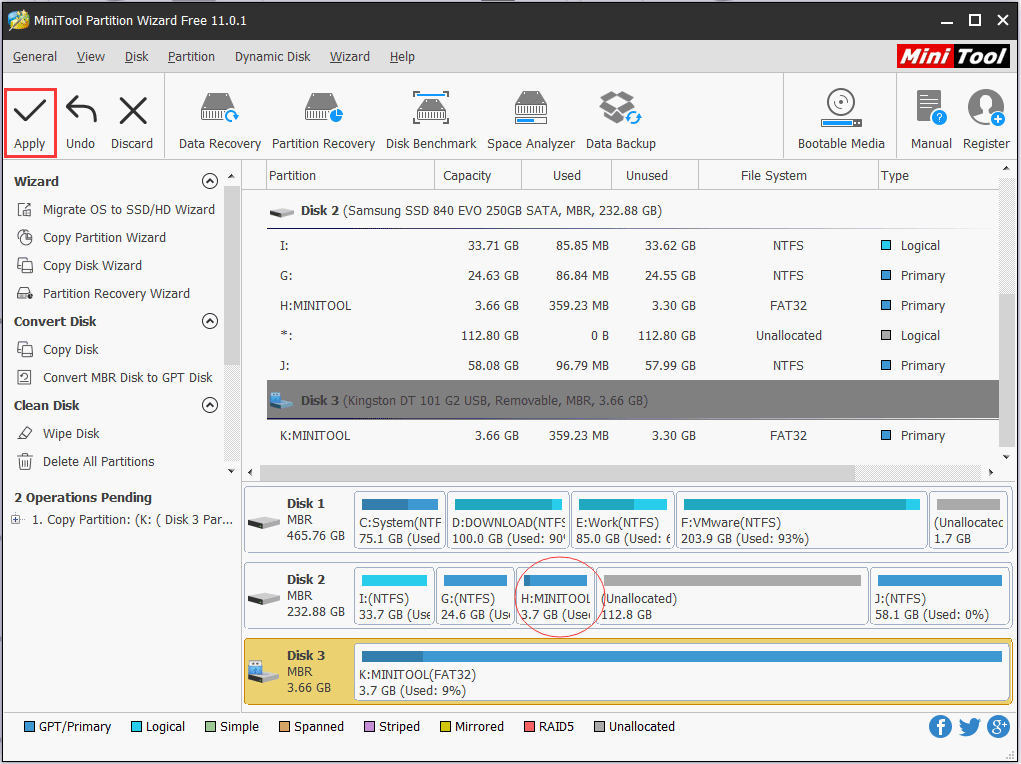Sort by the Used column header

click(566, 176)
